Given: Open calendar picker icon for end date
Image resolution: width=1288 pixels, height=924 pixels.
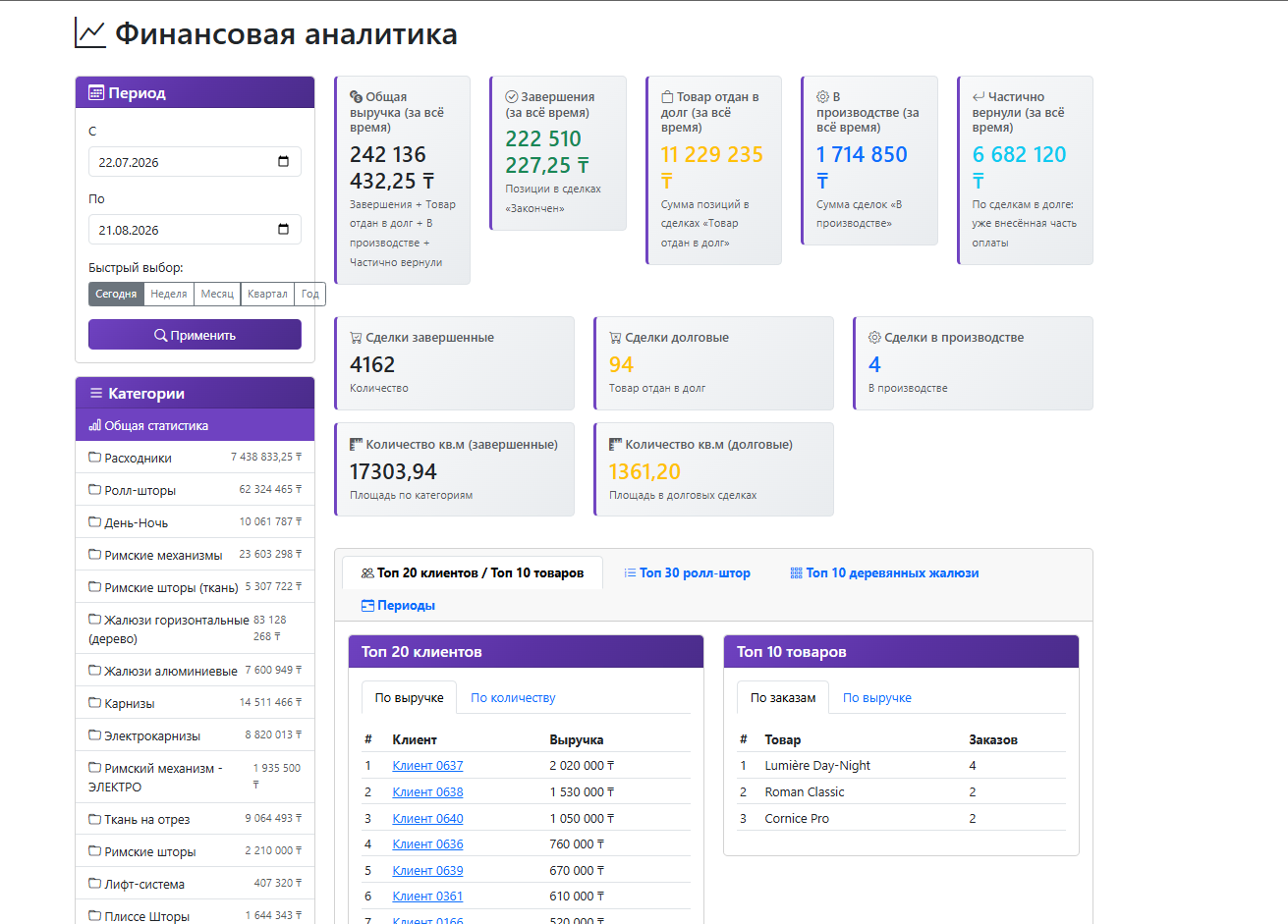Looking at the screenshot, I should coord(283,230).
